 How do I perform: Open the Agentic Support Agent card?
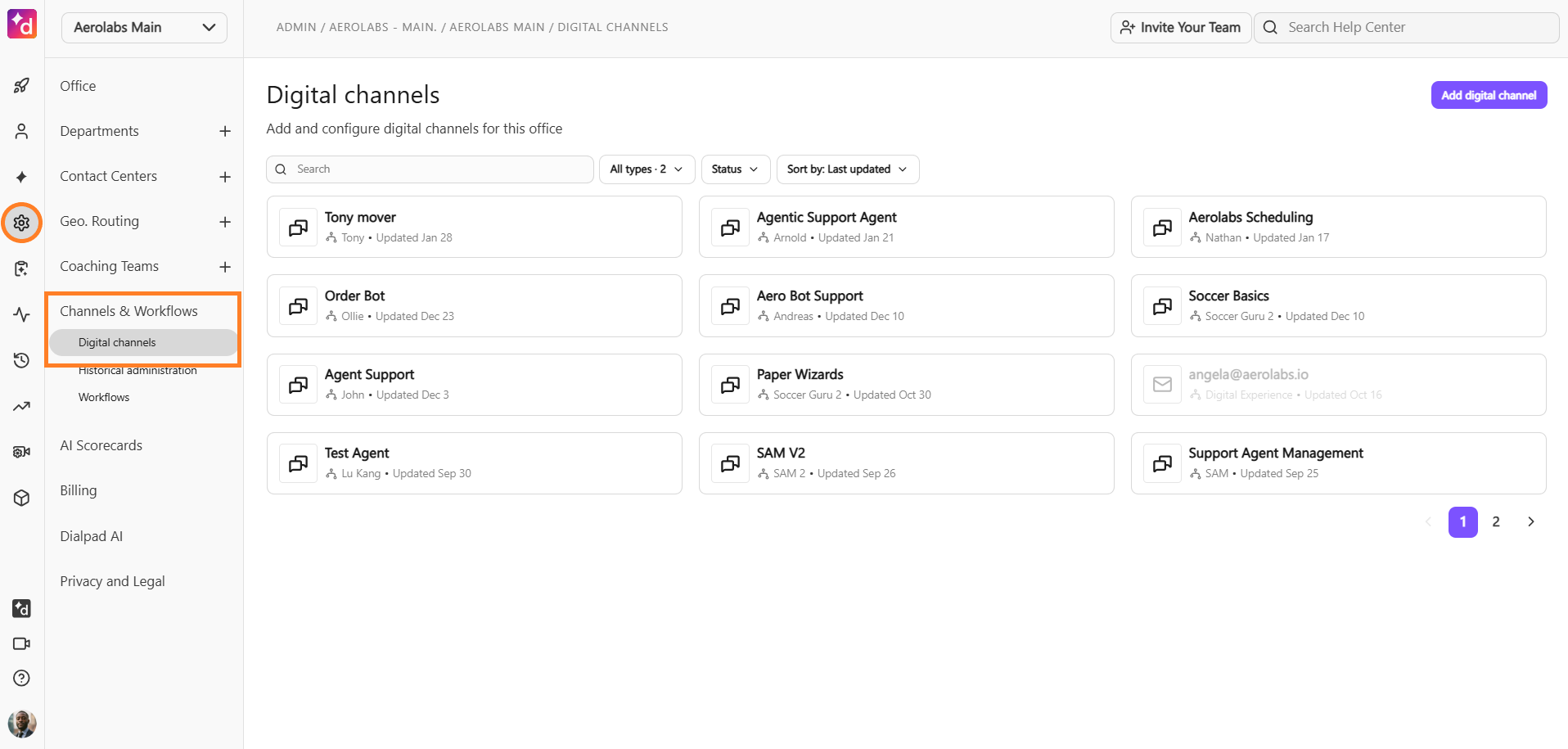[x=906, y=227]
